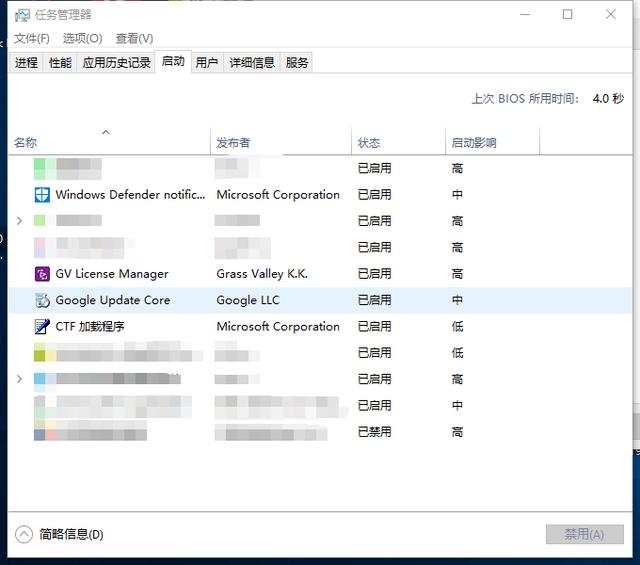Screen dimensions: 640x565
Task: Click the CTF 加载程序 icon
Action: click(x=42, y=327)
